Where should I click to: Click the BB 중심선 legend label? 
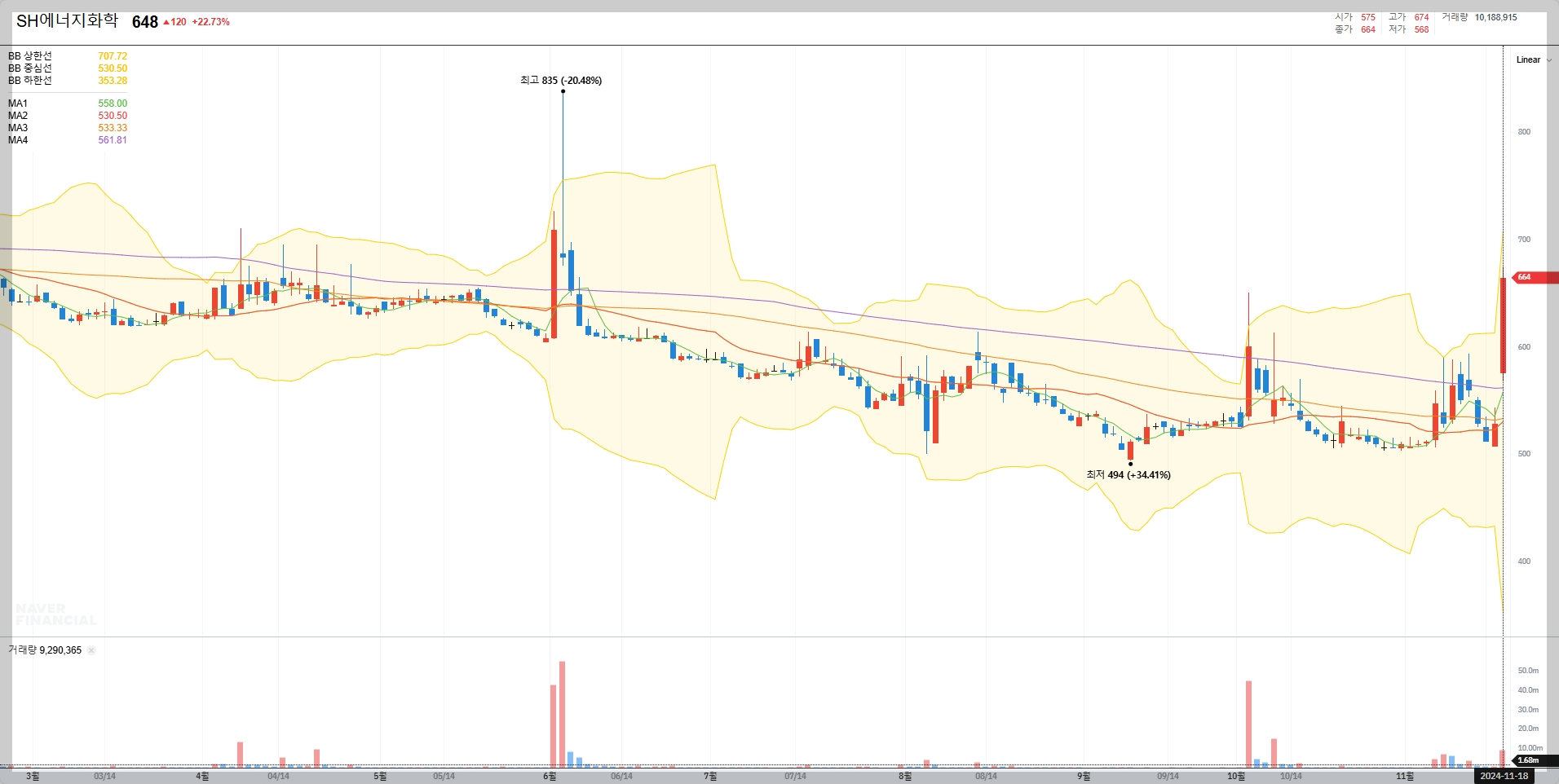[30, 68]
